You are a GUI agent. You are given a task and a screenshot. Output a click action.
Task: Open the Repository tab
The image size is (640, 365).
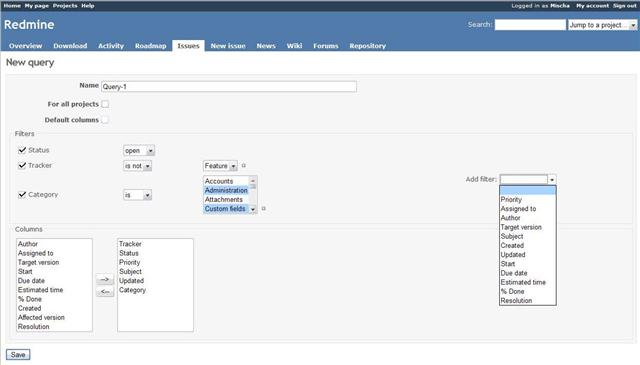click(x=367, y=46)
